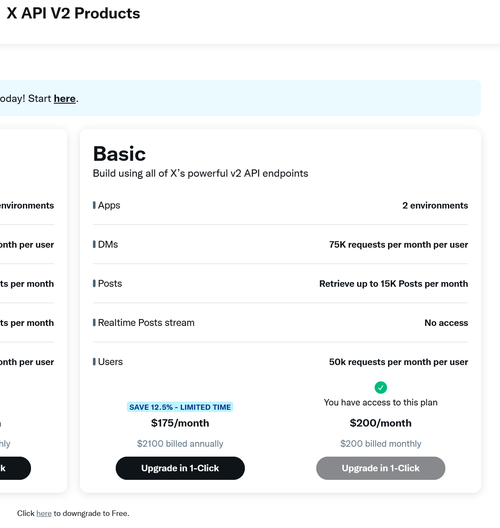Upgrade to the annual $175/month plan
Screen dimensions: 500x528
click(180, 468)
